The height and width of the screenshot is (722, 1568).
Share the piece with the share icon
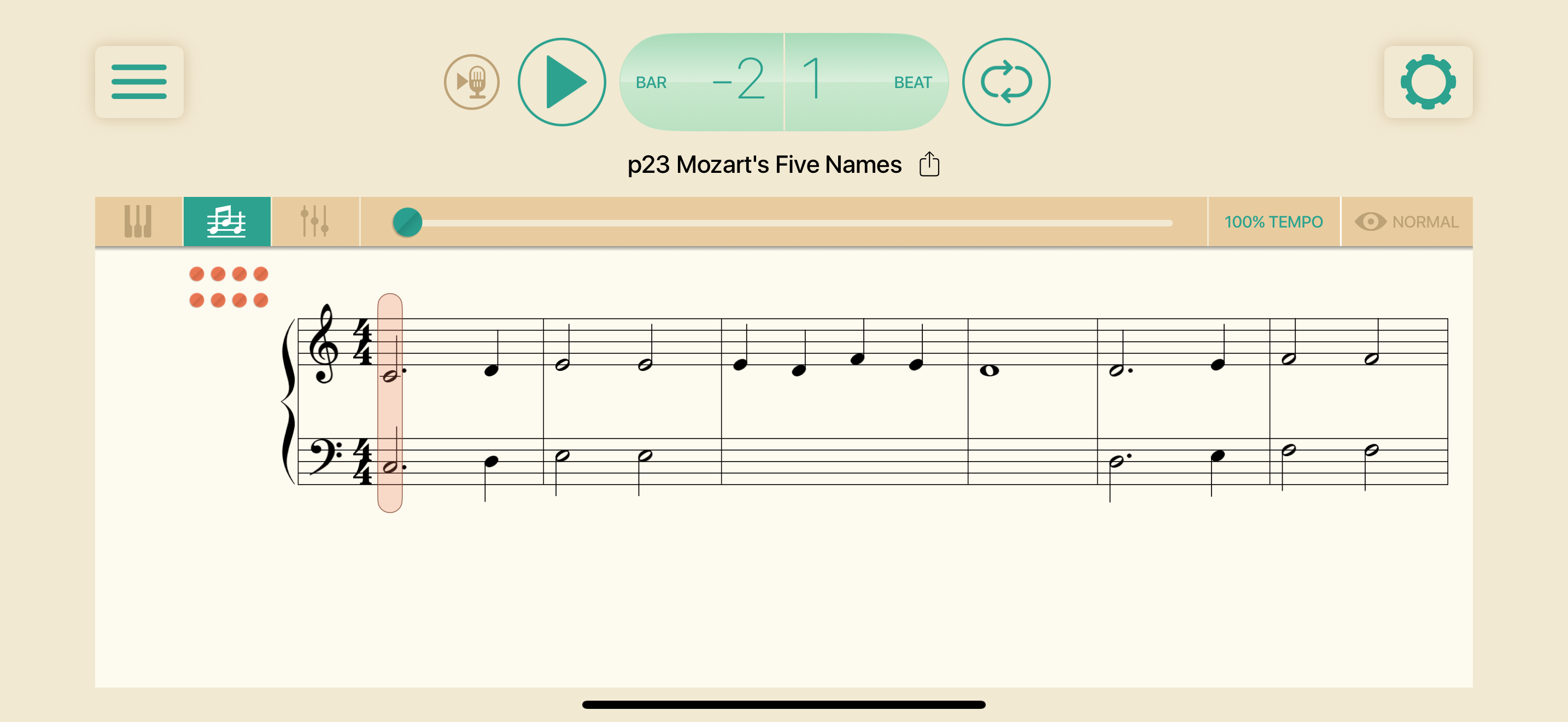click(x=929, y=164)
